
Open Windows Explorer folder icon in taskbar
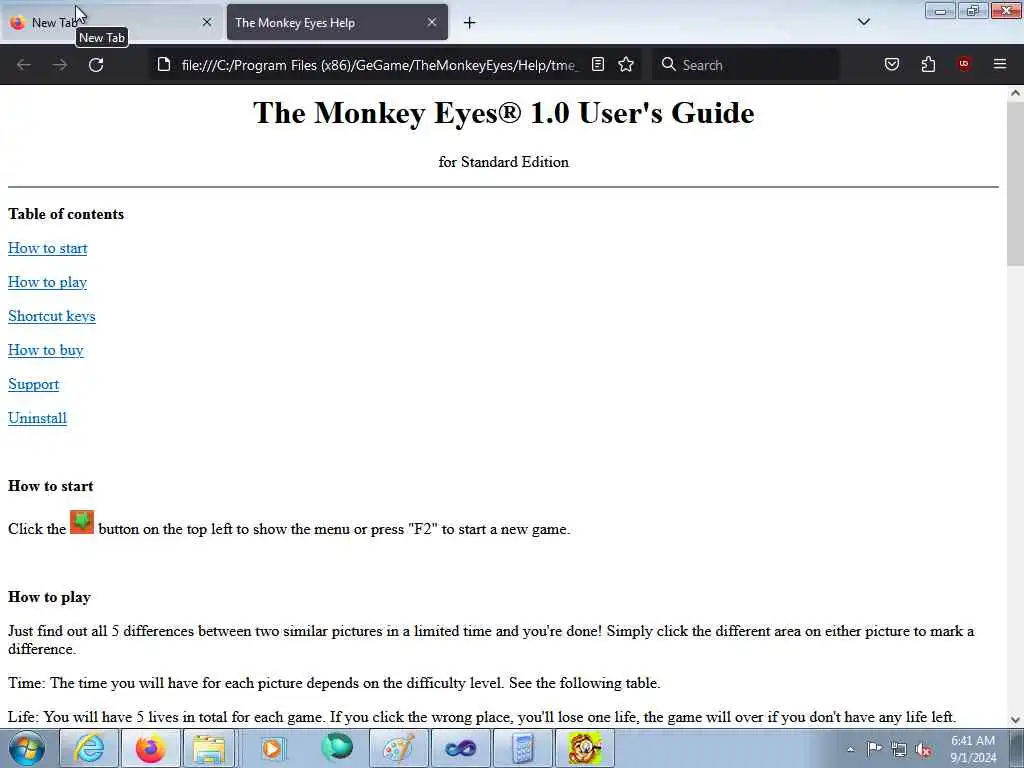[209, 748]
